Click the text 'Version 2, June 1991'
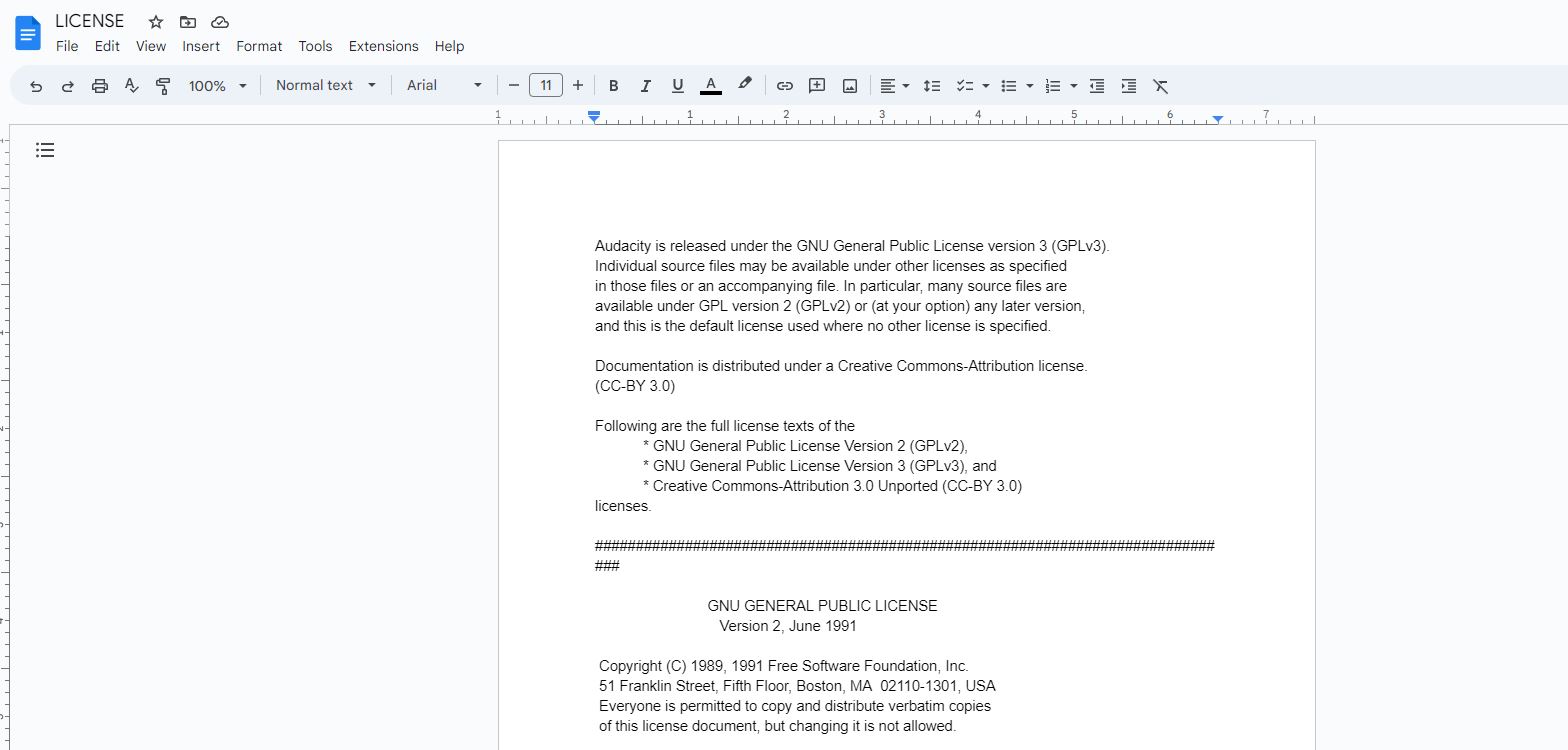Viewport: 1568px width, 750px height. pos(788,626)
